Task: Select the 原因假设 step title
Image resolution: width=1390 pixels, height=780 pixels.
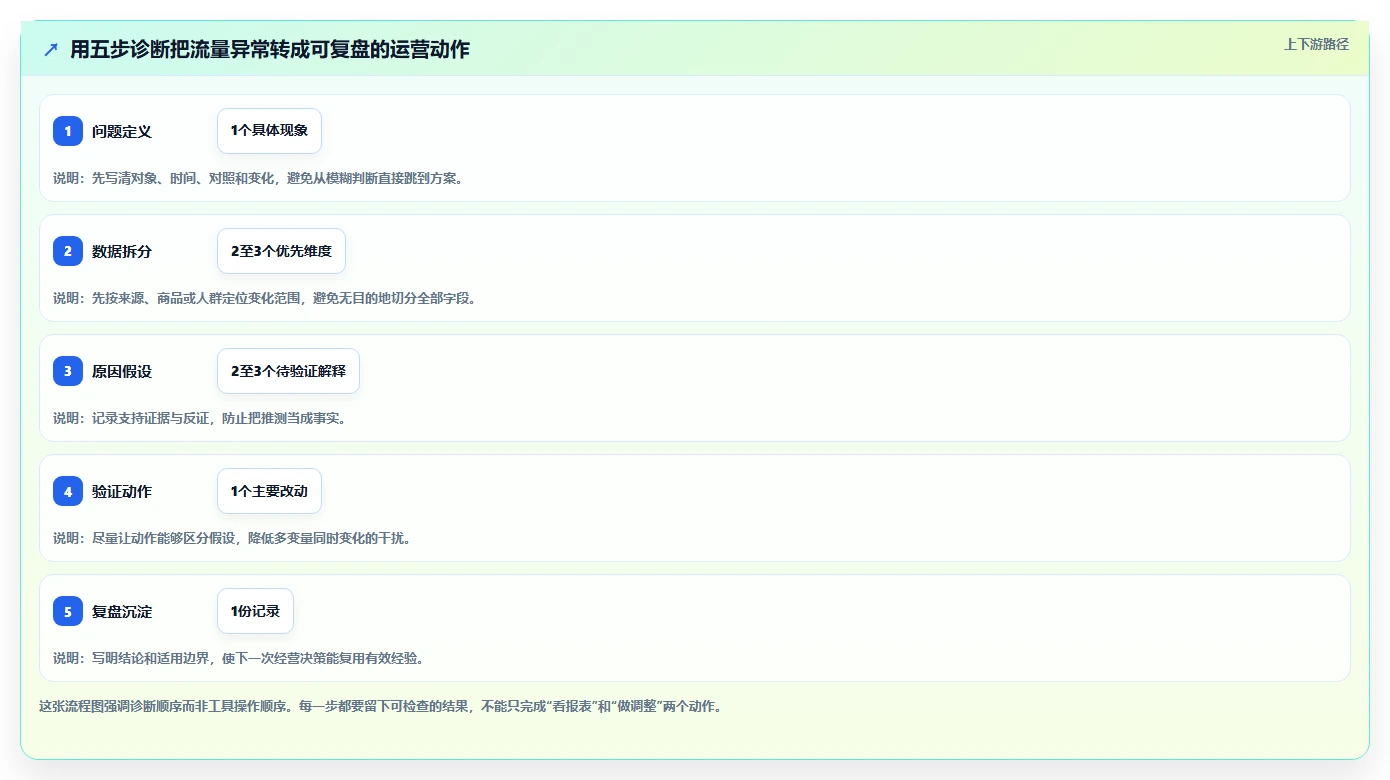Action: click(x=122, y=371)
